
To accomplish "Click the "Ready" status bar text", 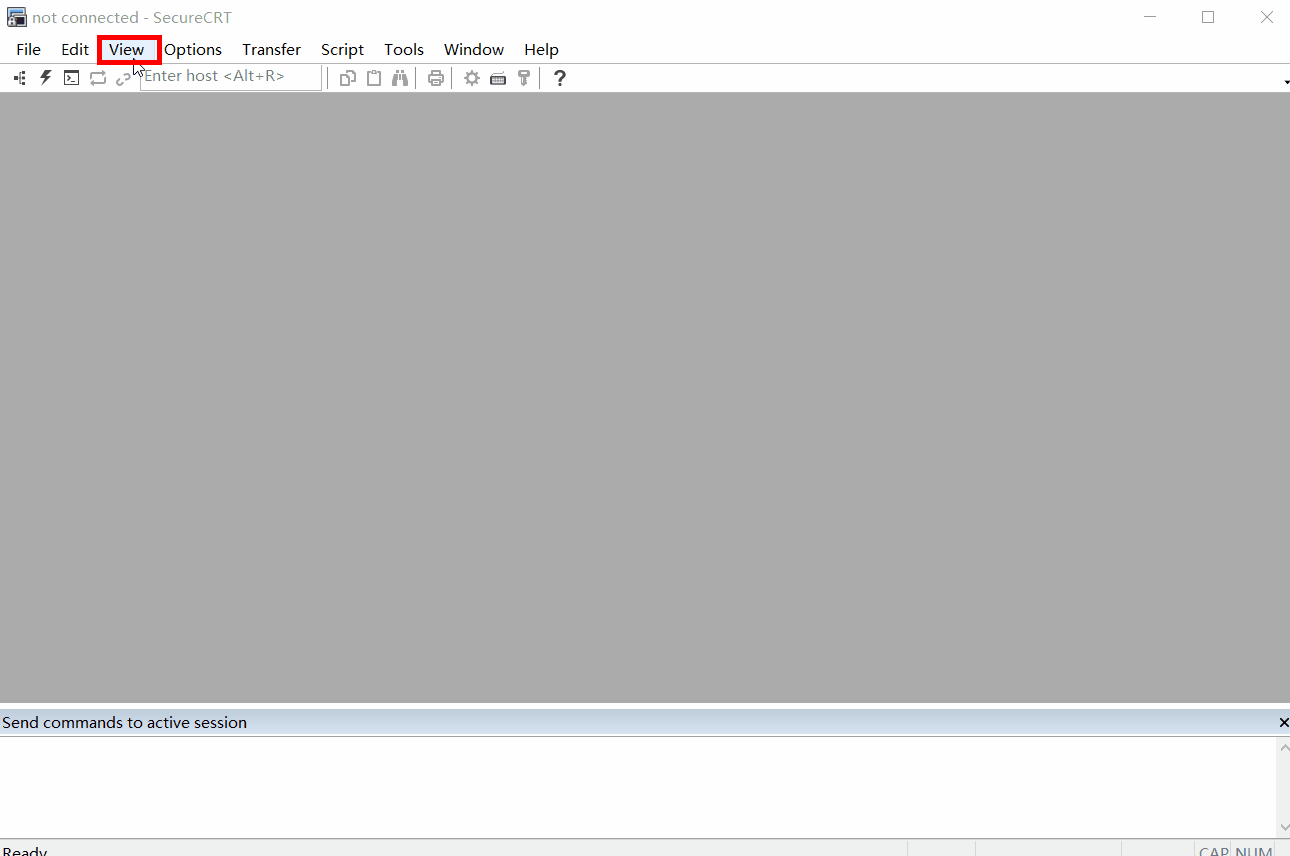I will 25,850.
